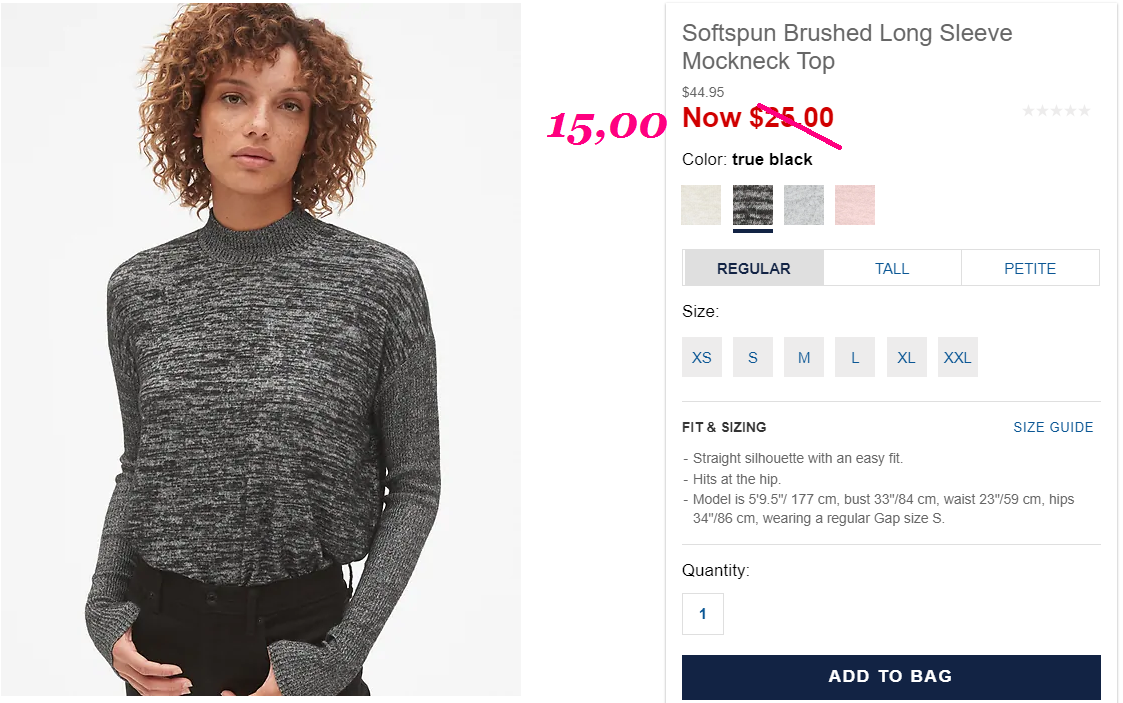
Task: Select the cream color swatch
Action: 701,205
